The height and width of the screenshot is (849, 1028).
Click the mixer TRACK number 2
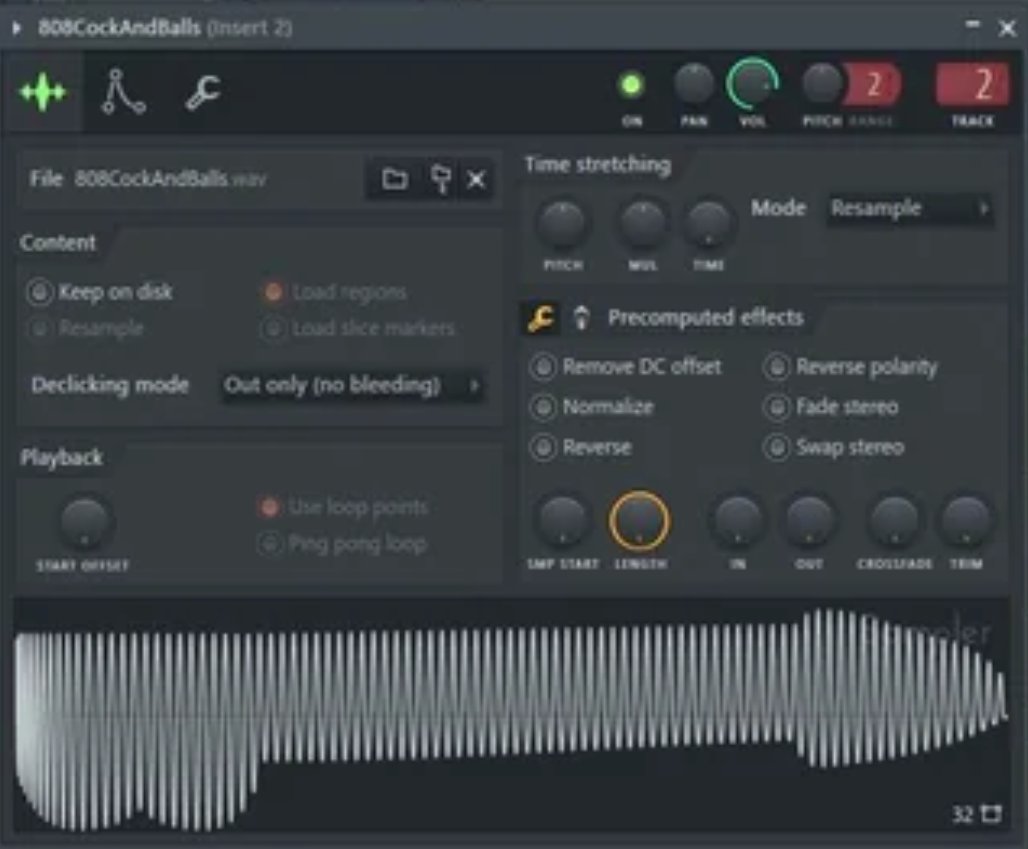click(x=973, y=84)
